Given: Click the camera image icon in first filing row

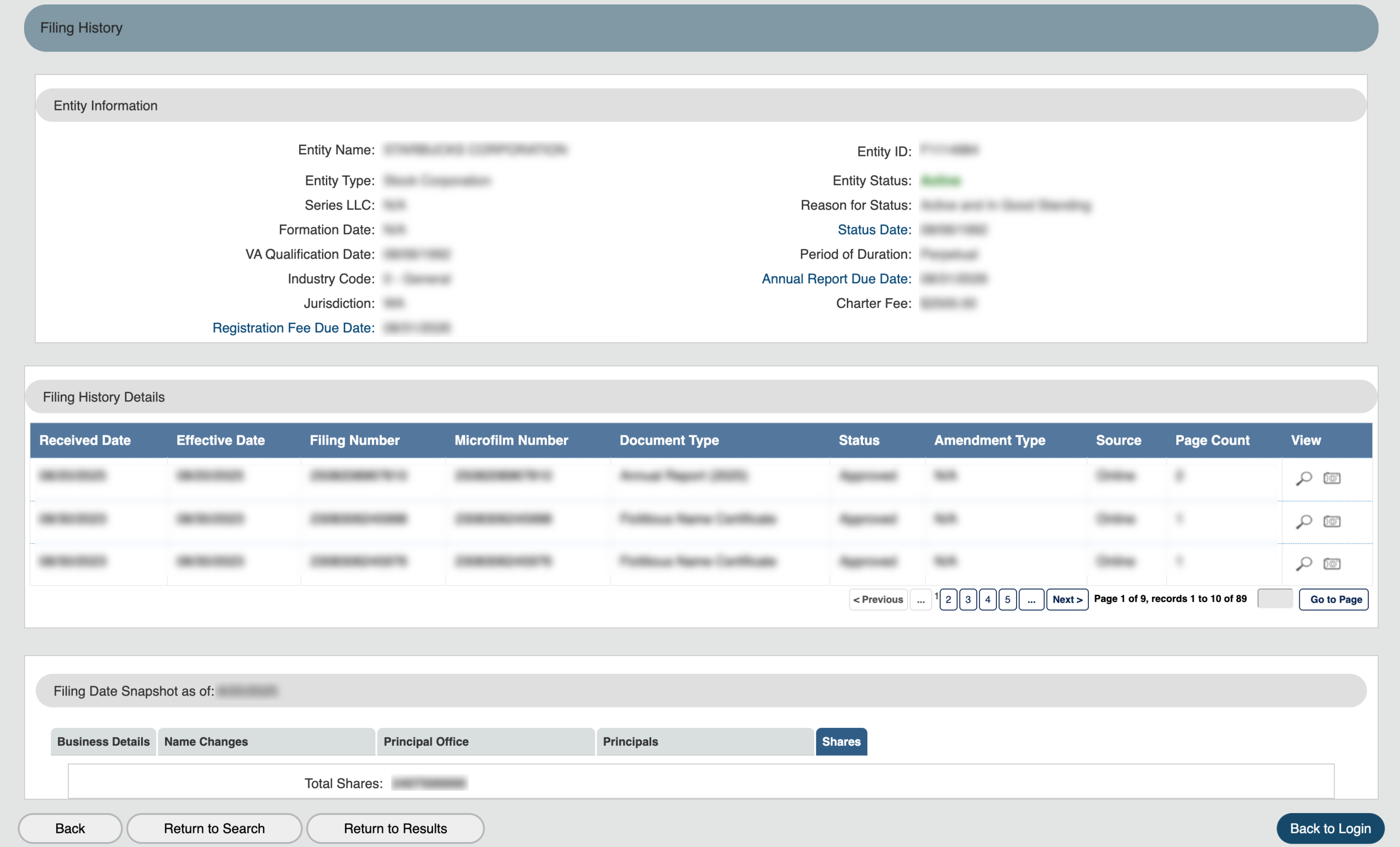Looking at the screenshot, I should [1332, 478].
